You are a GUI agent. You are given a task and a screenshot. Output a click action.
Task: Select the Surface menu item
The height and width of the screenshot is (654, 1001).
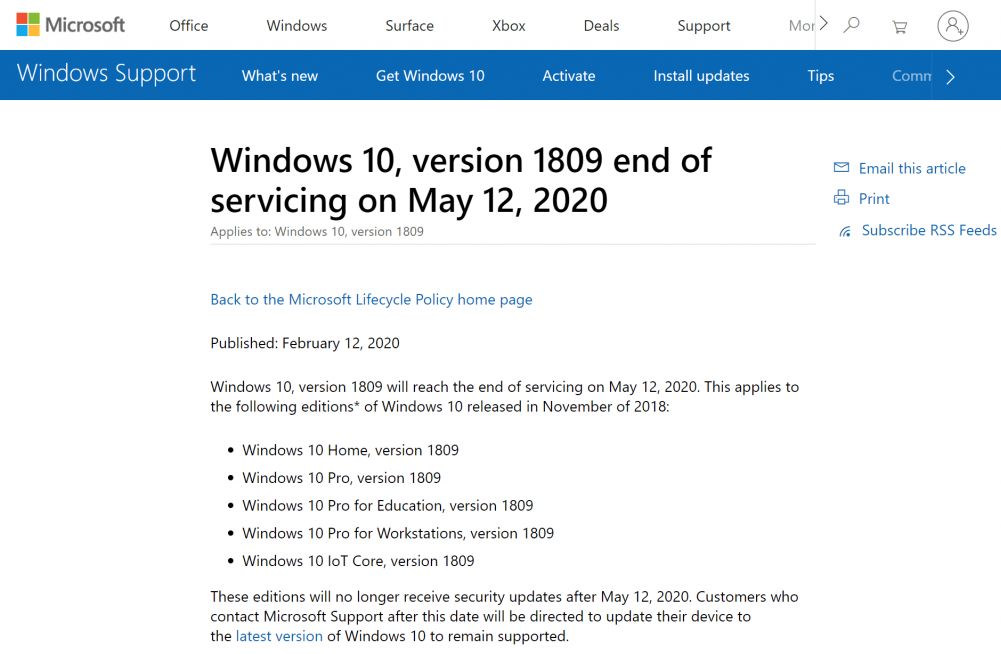[x=410, y=26]
